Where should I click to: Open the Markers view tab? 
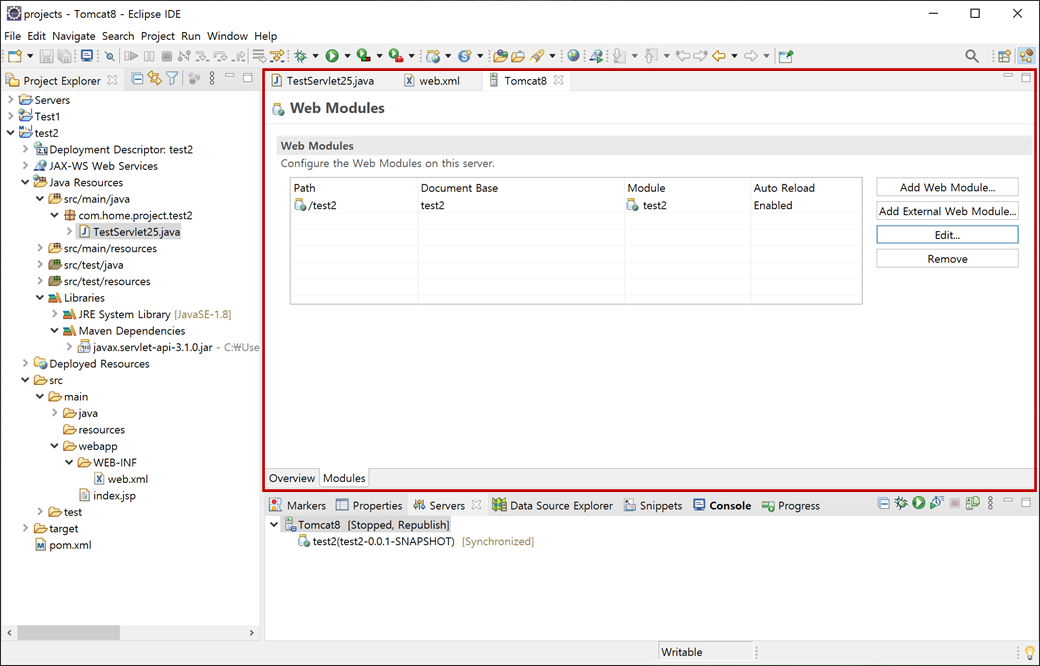pyautogui.click(x=298, y=505)
